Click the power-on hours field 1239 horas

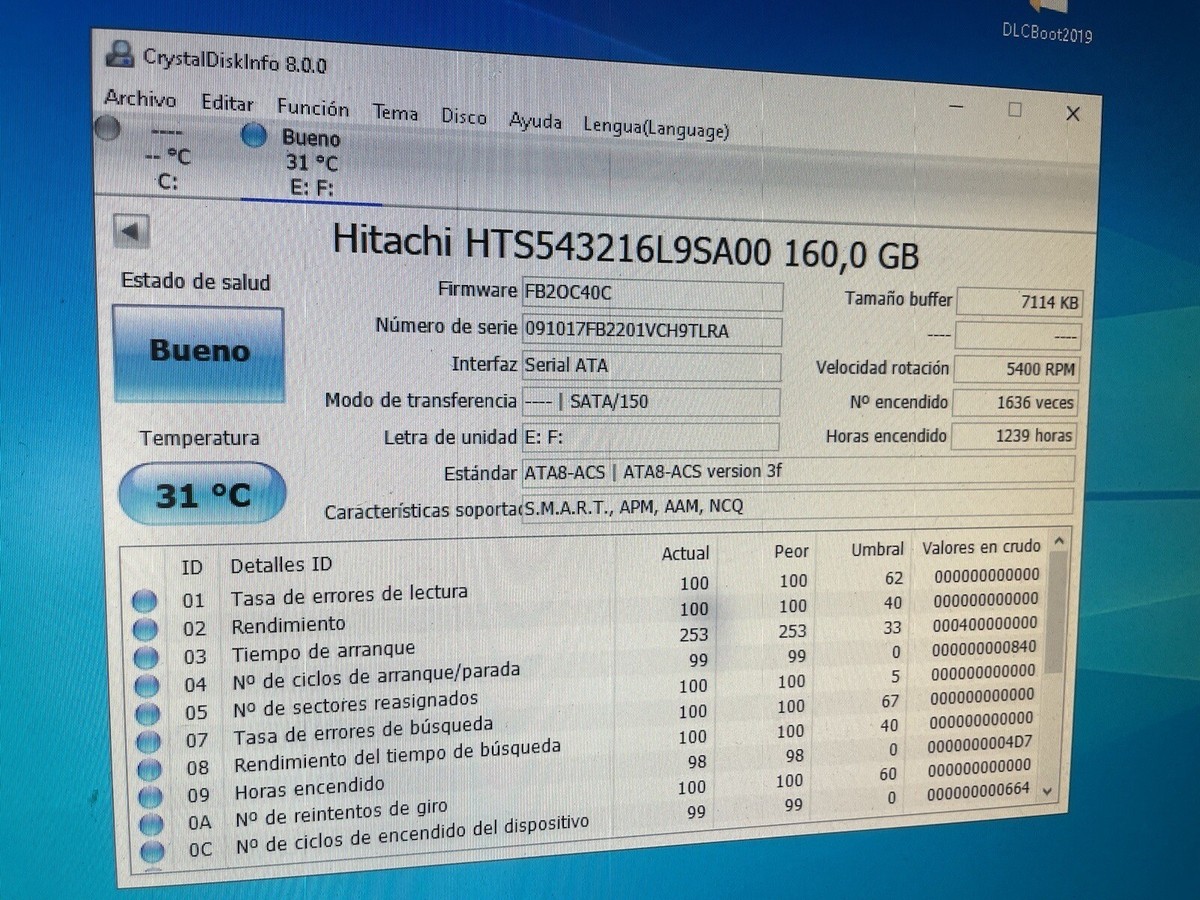click(x=1013, y=436)
